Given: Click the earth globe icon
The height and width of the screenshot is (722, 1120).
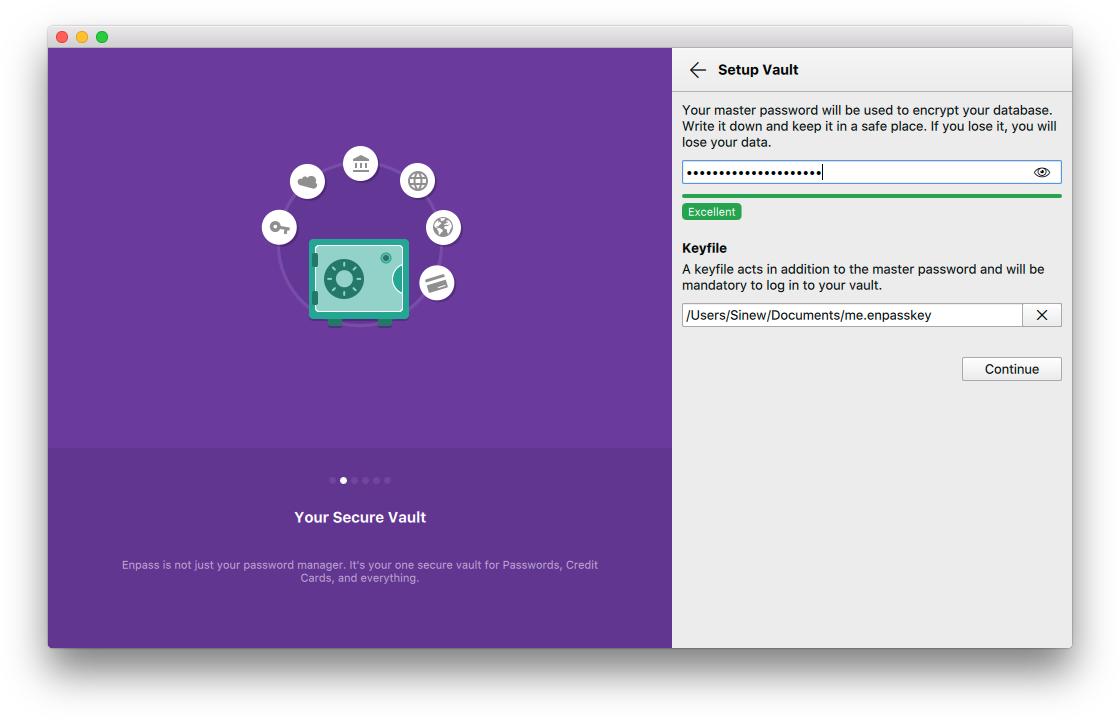Looking at the screenshot, I should pyautogui.click(x=444, y=227).
